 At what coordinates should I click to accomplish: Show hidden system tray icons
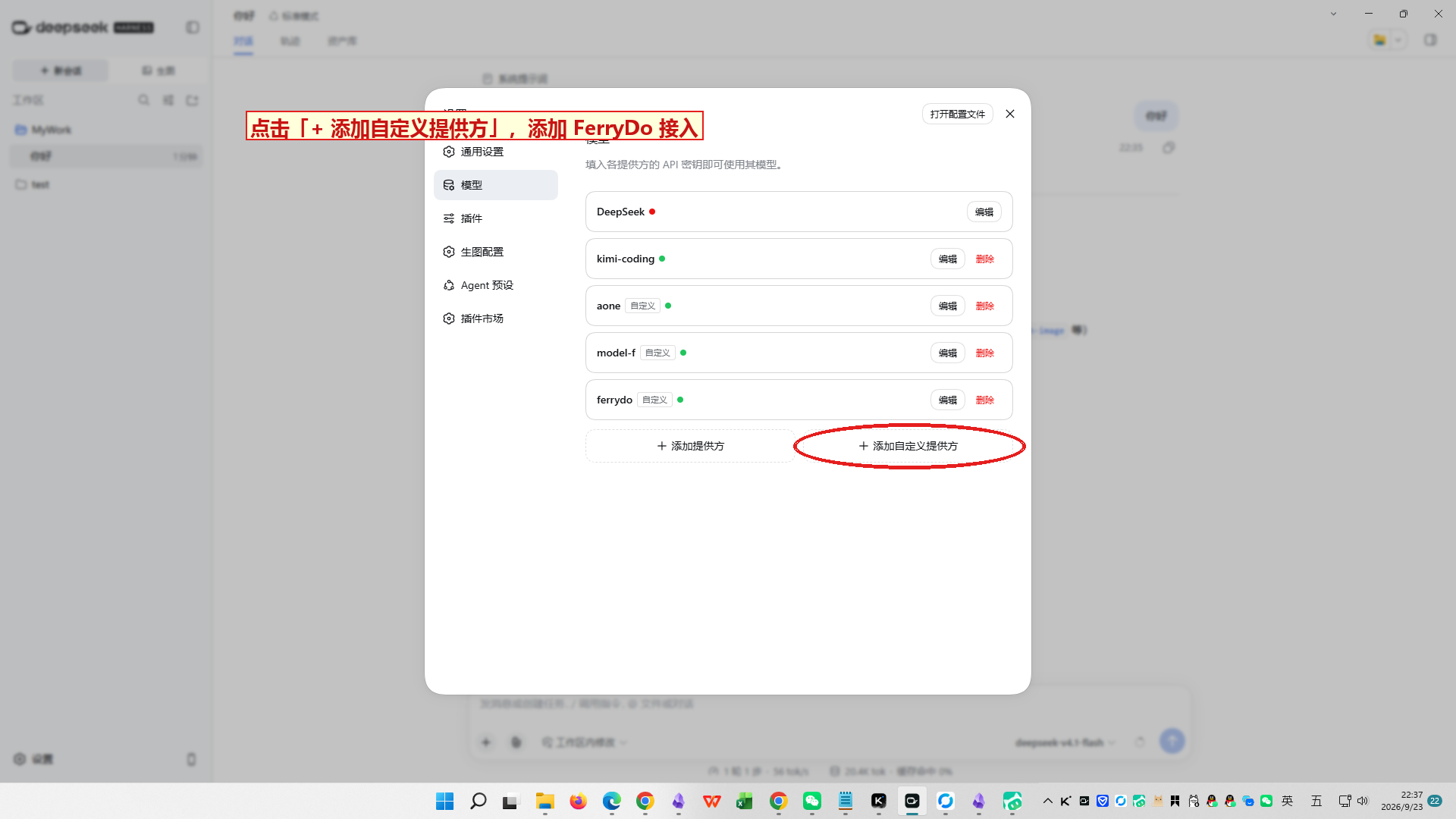pos(1047,801)
